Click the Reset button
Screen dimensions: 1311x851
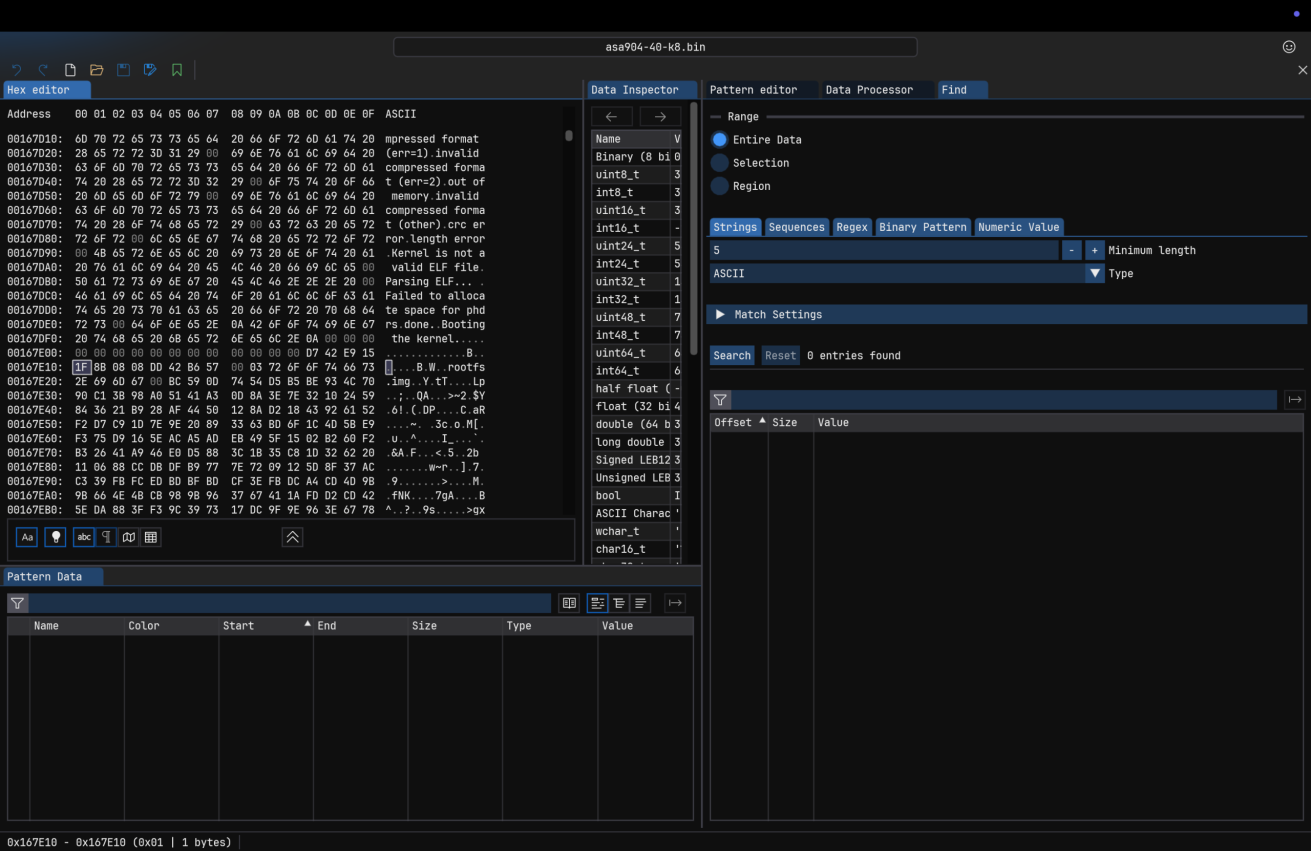pyautogui.click(x=780, y=355)
